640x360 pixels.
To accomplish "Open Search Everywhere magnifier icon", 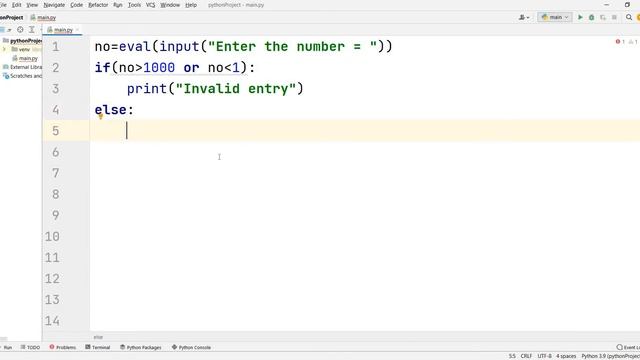I will click(629, 17).
